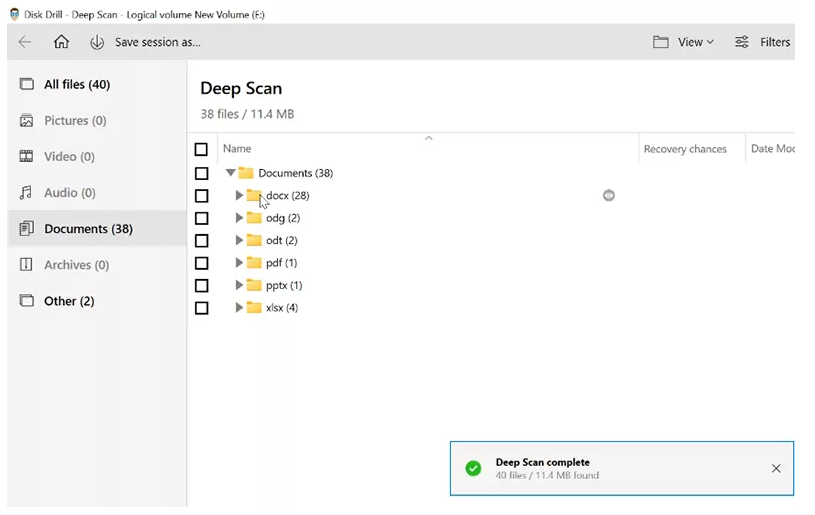815x515 pixels.
Task: Open the View folder icon
Action: click(661, 42)
